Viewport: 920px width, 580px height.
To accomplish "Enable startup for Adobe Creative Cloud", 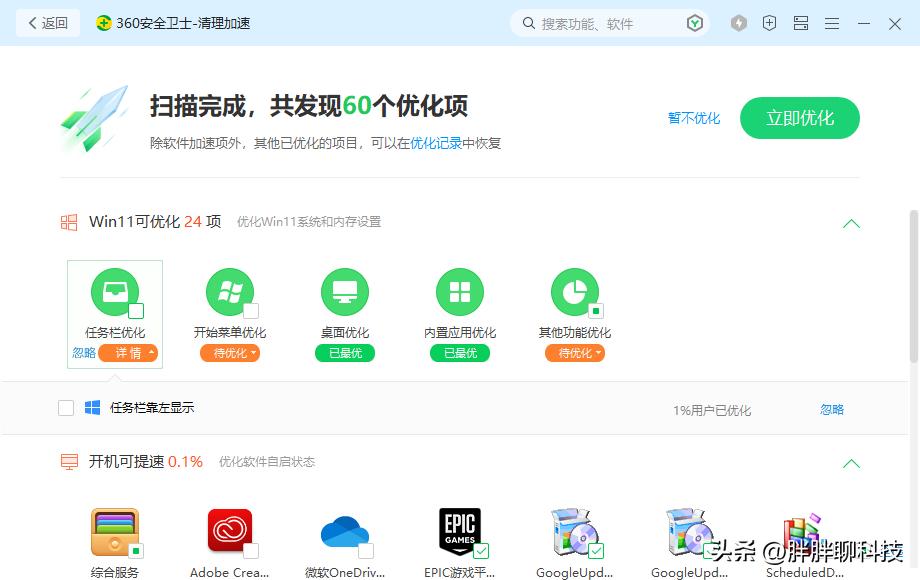I will (x=252, y=549).
